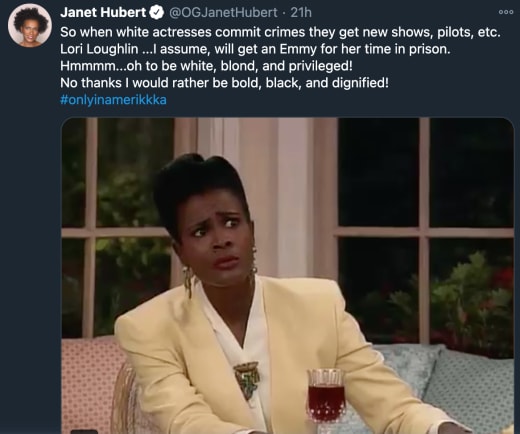520x434 pixels.
Task: Click the 21h timestamp of the tweet
Action: 301,13
